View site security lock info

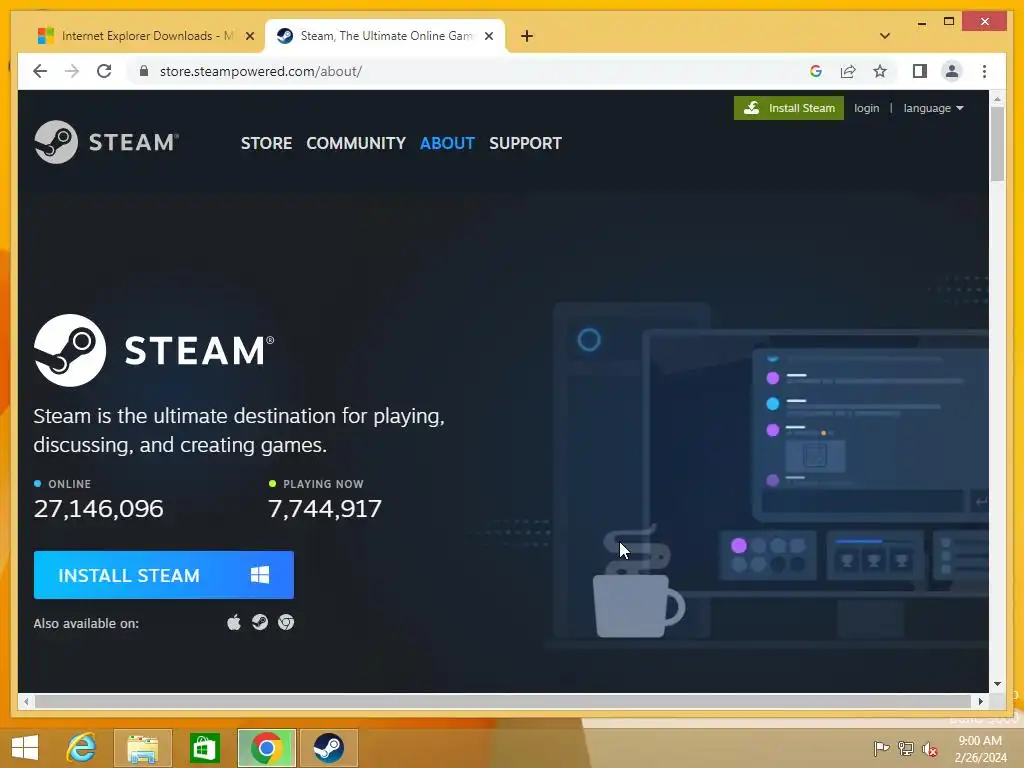(x=144, y=71)
